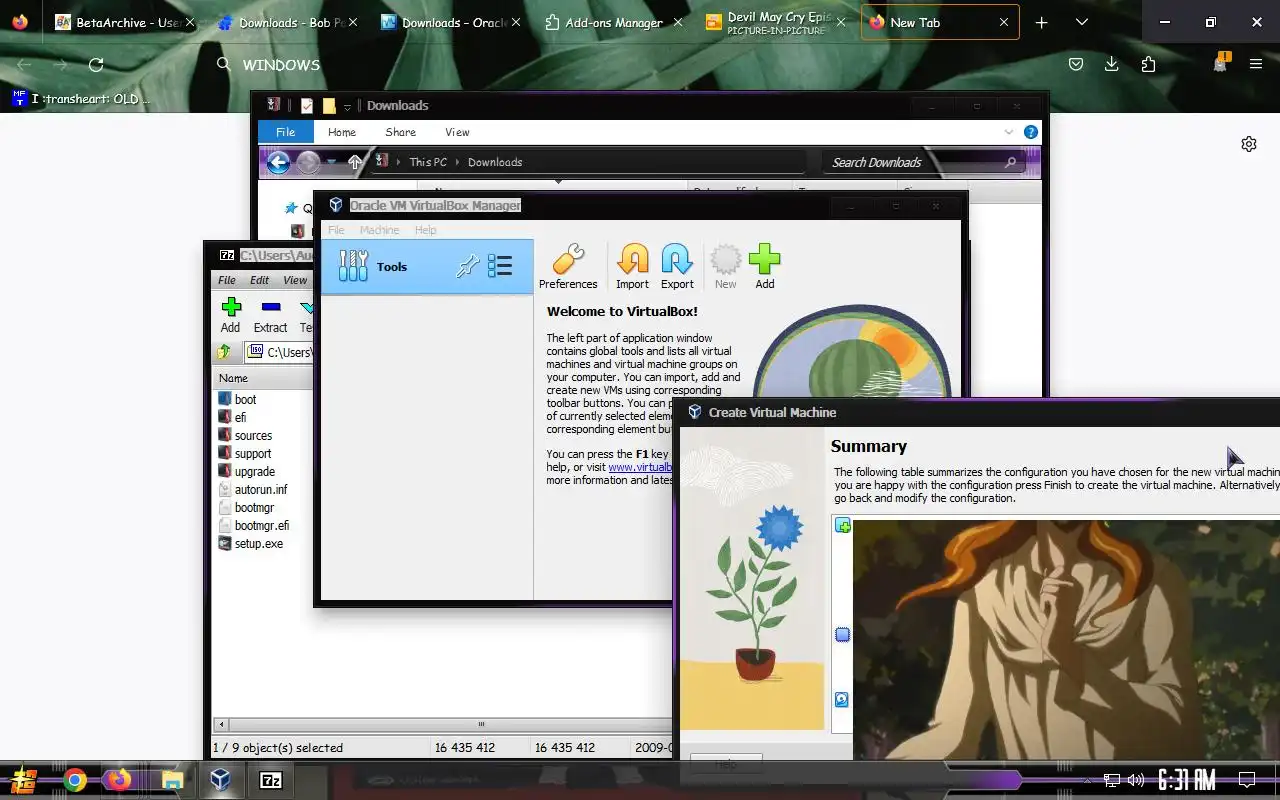Open the www.virtualbox link
1280x800 pixels.
tap(640, 467)
